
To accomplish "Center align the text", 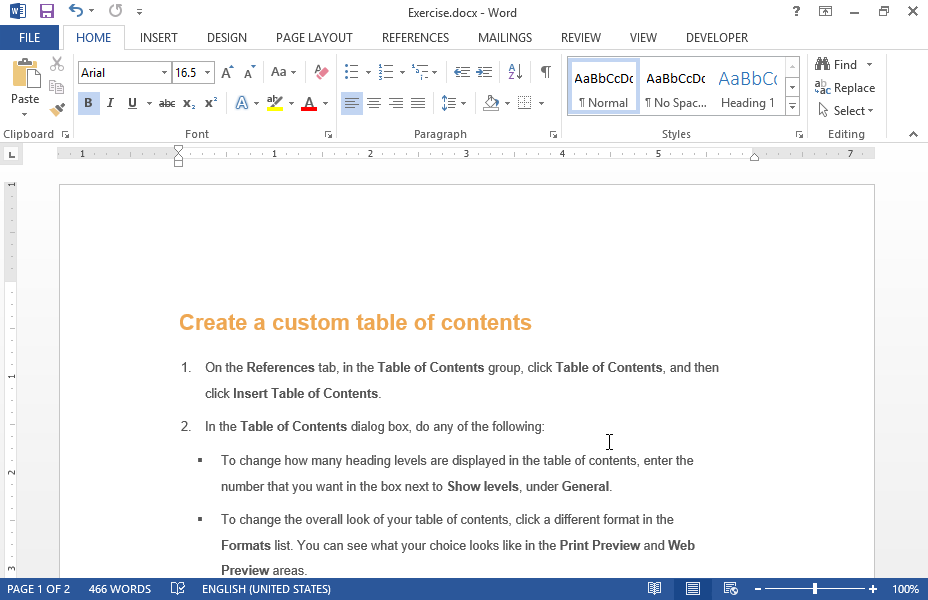I will coord(373,103).
